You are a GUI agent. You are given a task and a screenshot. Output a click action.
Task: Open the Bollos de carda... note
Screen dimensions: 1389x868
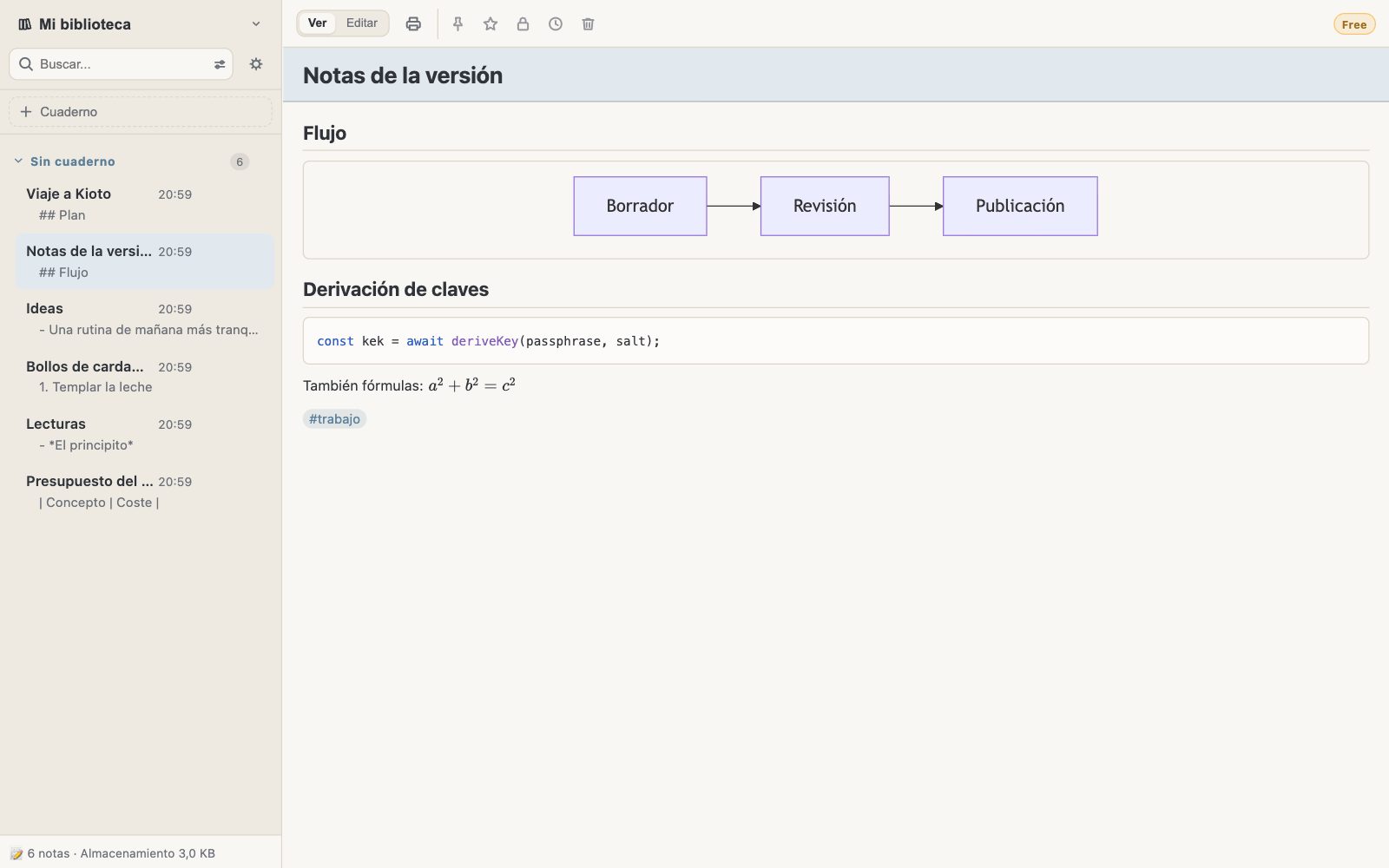(145, 377)
